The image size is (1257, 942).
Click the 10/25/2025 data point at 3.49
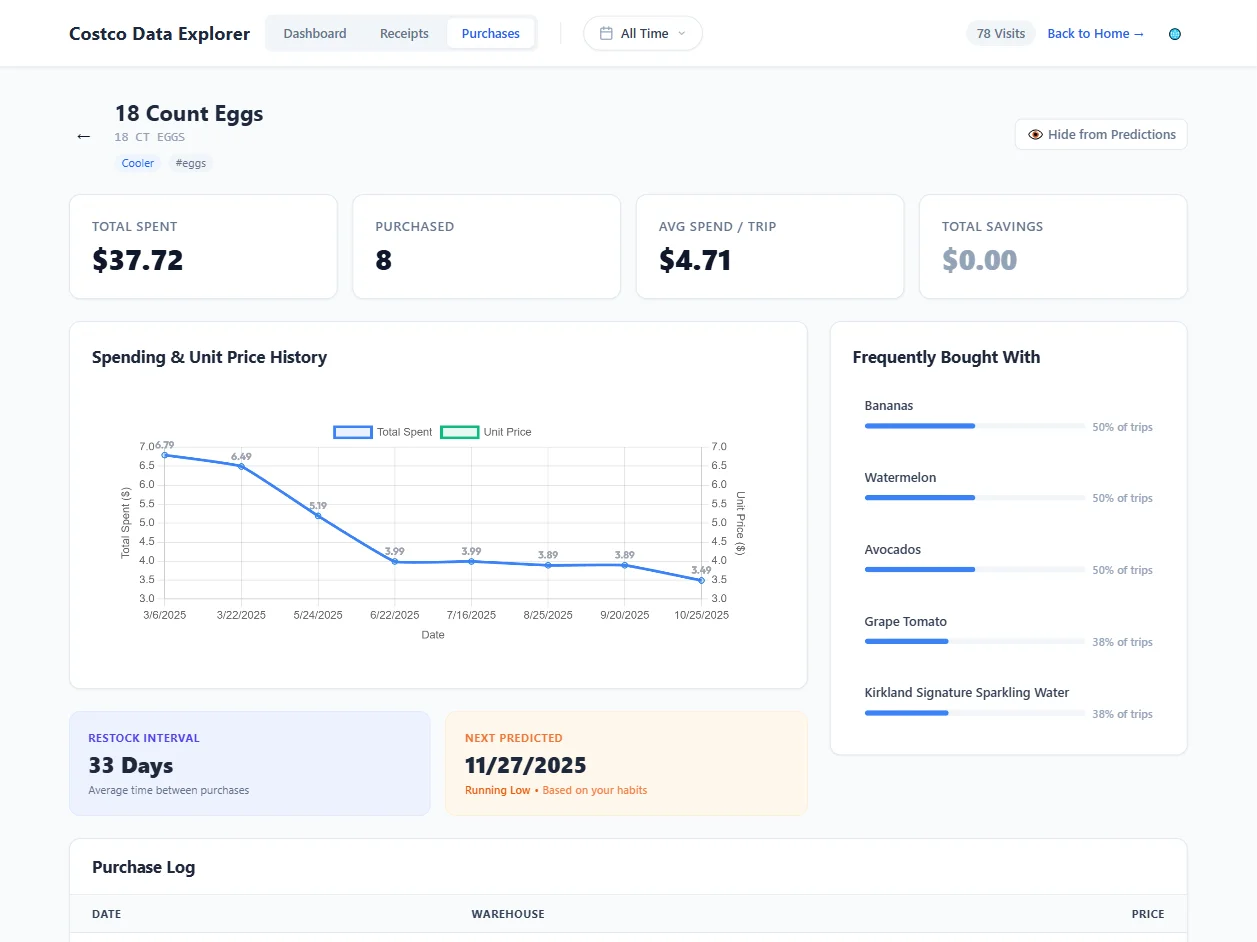[701, 580]
